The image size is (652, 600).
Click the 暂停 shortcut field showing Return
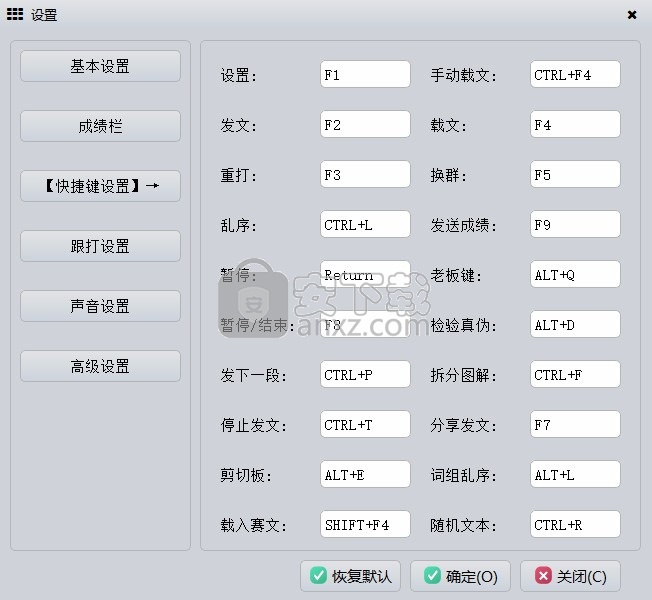click(x=365, y=274)
